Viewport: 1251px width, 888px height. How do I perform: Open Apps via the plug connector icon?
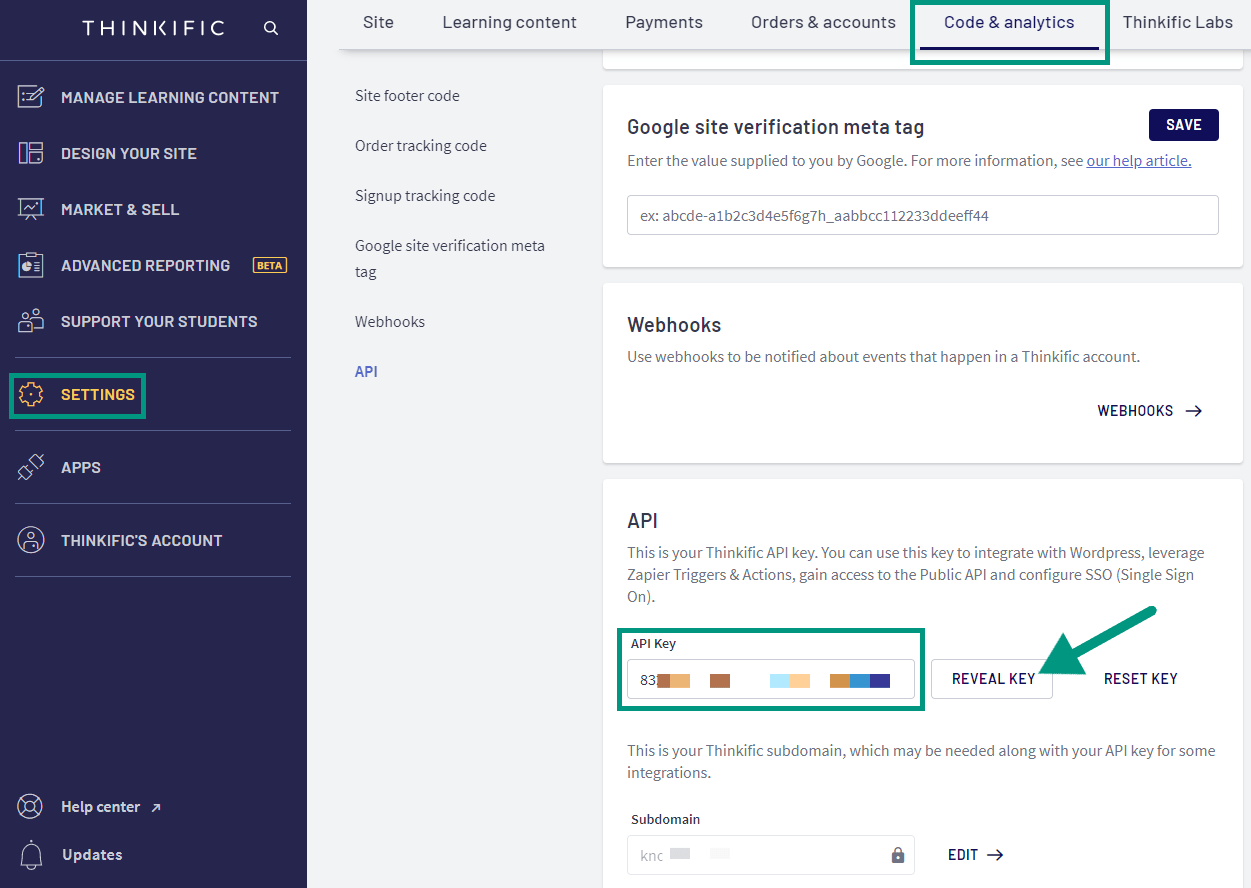click(31, 466)
